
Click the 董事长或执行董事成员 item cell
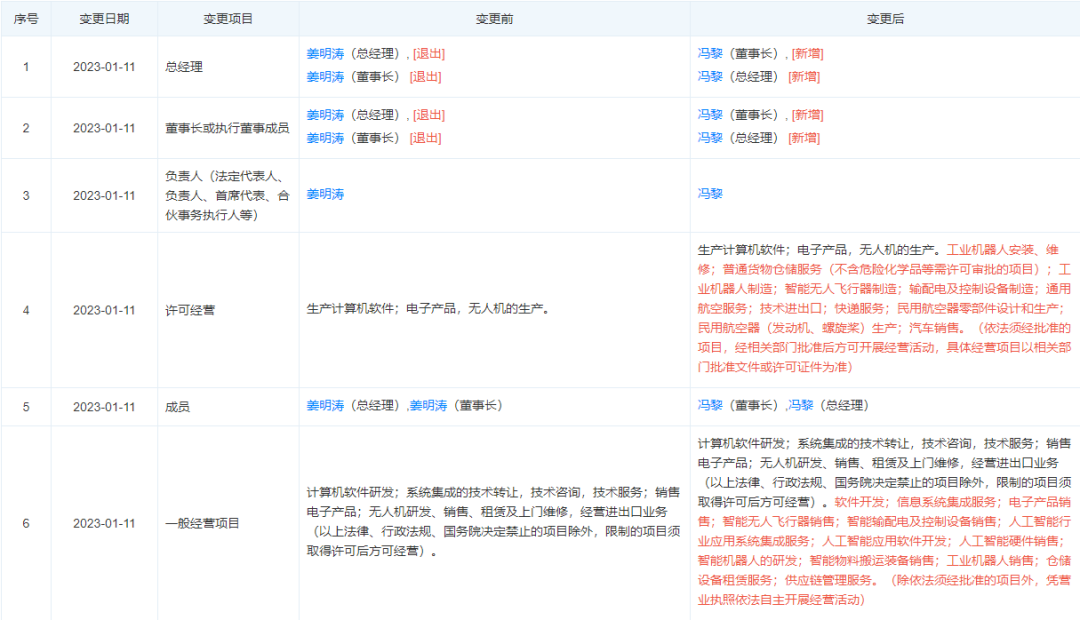pos(227,127)
